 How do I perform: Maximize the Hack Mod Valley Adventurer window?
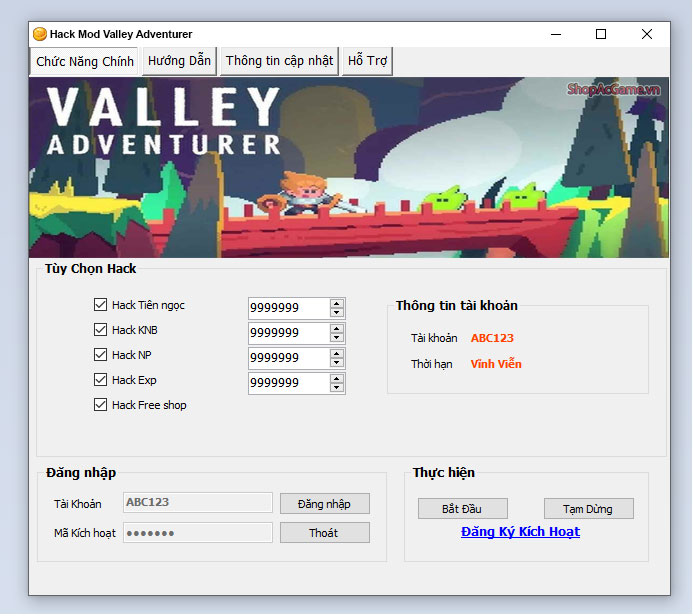point(601,34)
